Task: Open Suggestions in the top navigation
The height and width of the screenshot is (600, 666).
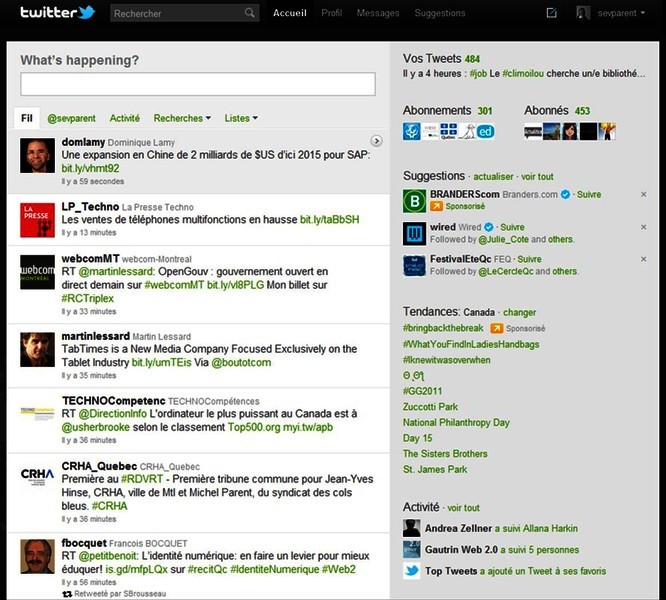Action: (x=440, y=13)
